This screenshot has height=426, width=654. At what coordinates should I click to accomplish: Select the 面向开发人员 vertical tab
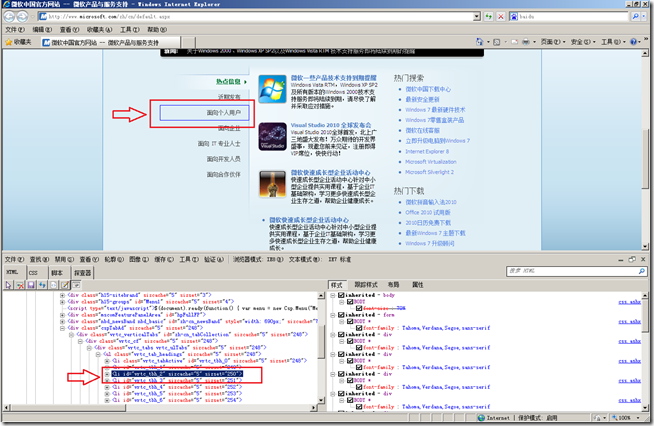tap(224, 159)
